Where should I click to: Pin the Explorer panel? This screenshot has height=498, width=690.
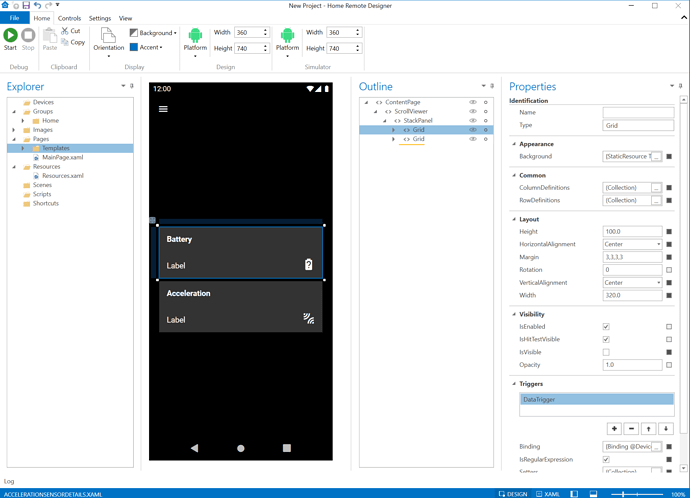pyautogui.click(x=132, y=86)
